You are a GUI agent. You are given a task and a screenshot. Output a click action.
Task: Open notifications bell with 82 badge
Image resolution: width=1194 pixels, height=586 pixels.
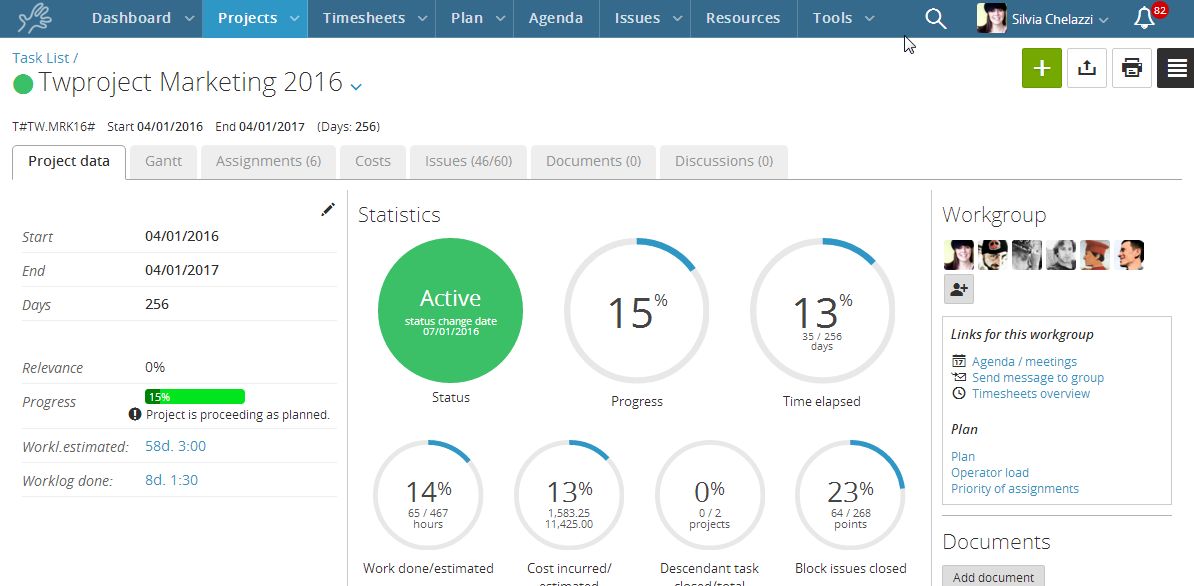coord(1145,18)
